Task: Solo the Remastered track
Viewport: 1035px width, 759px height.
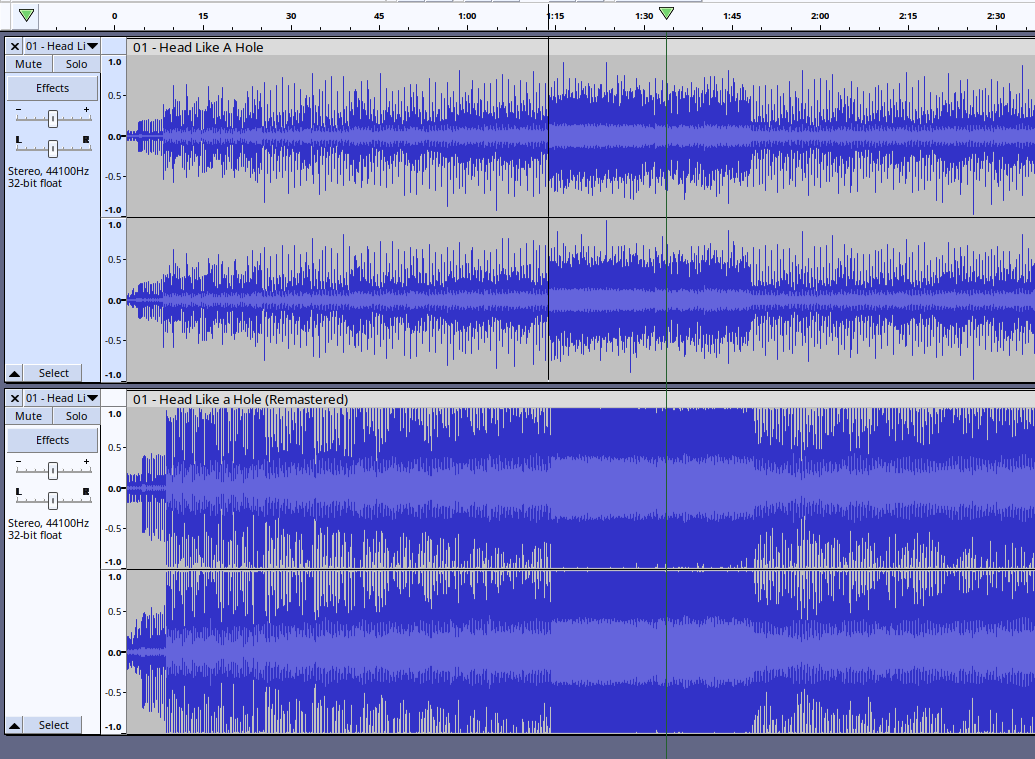Action: 76,416
